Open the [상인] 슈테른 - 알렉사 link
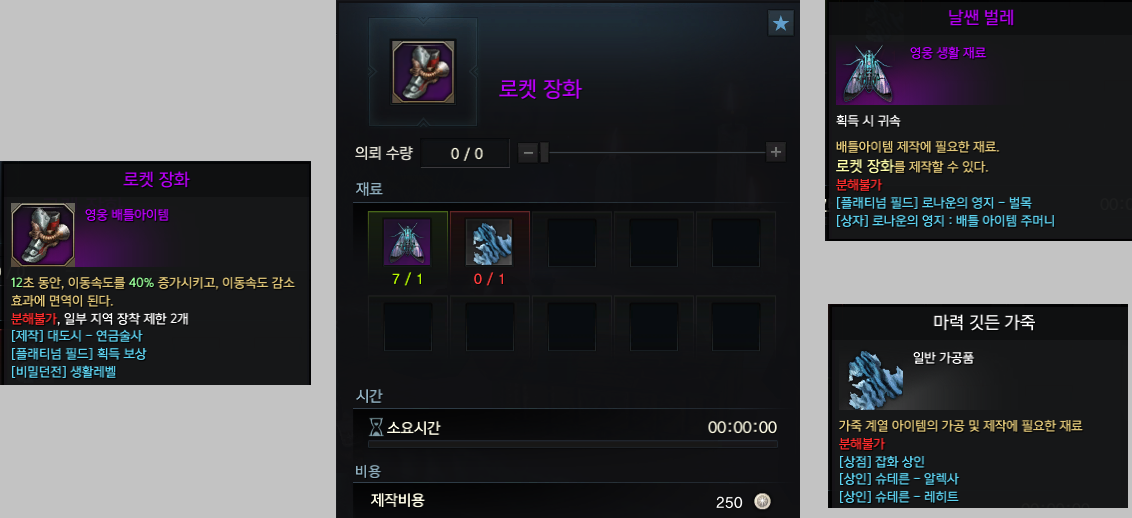The height and width of the screenshot is (518, 1132). [899, 479]
